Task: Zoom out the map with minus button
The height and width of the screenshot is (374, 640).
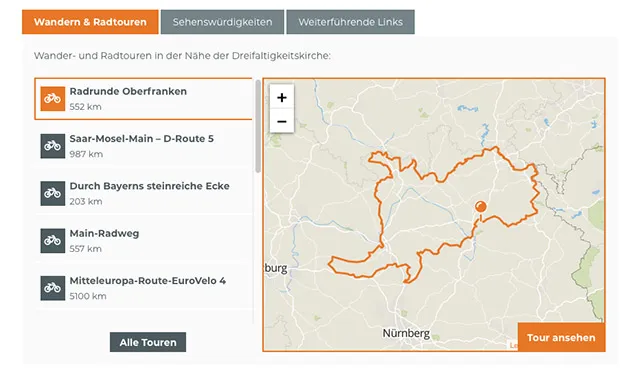Action: point(282,121)
